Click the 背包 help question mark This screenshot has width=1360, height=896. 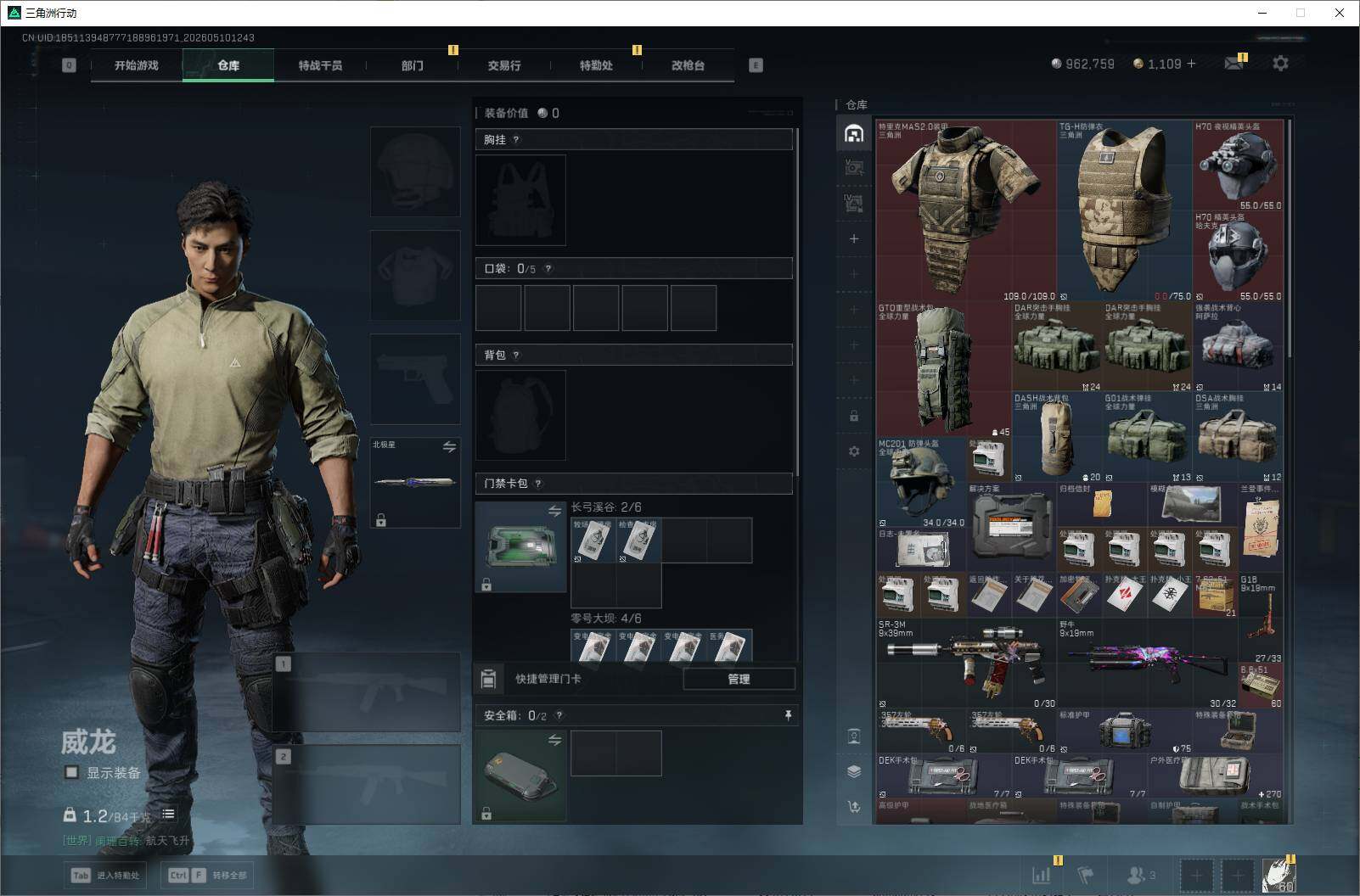[x=516, y=356]
